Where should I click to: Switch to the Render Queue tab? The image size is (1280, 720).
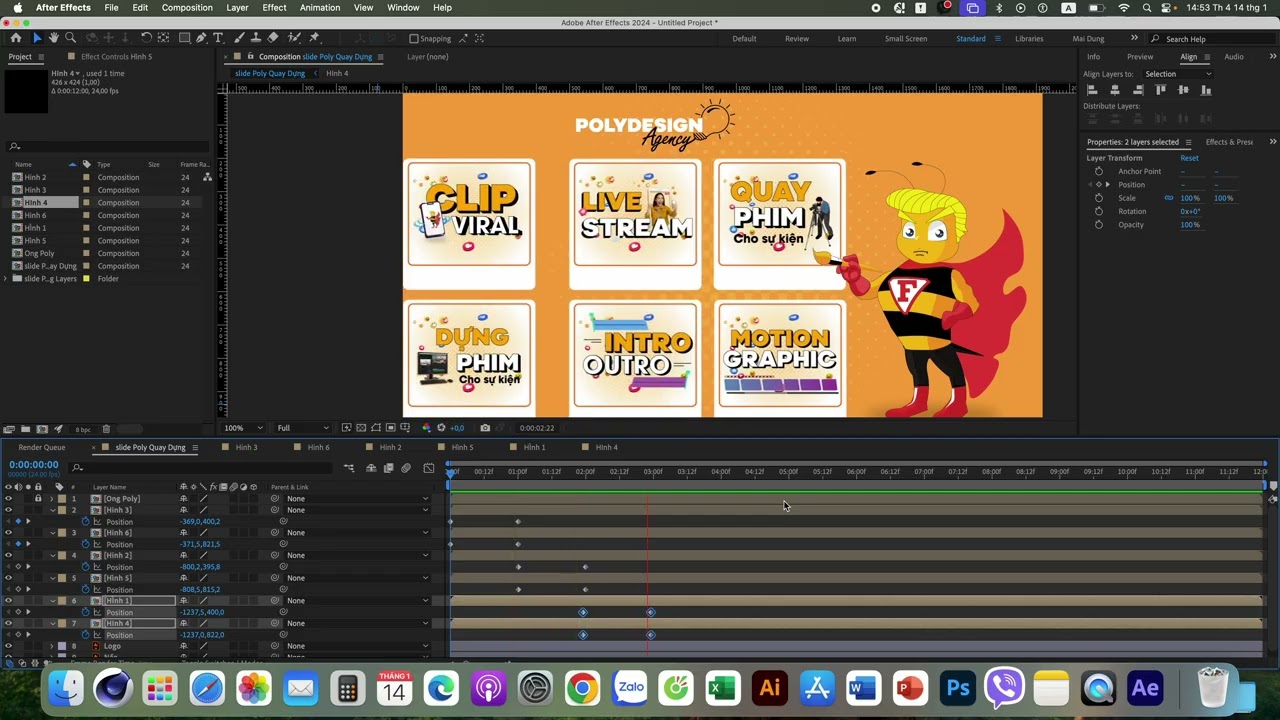click(42, 448)
